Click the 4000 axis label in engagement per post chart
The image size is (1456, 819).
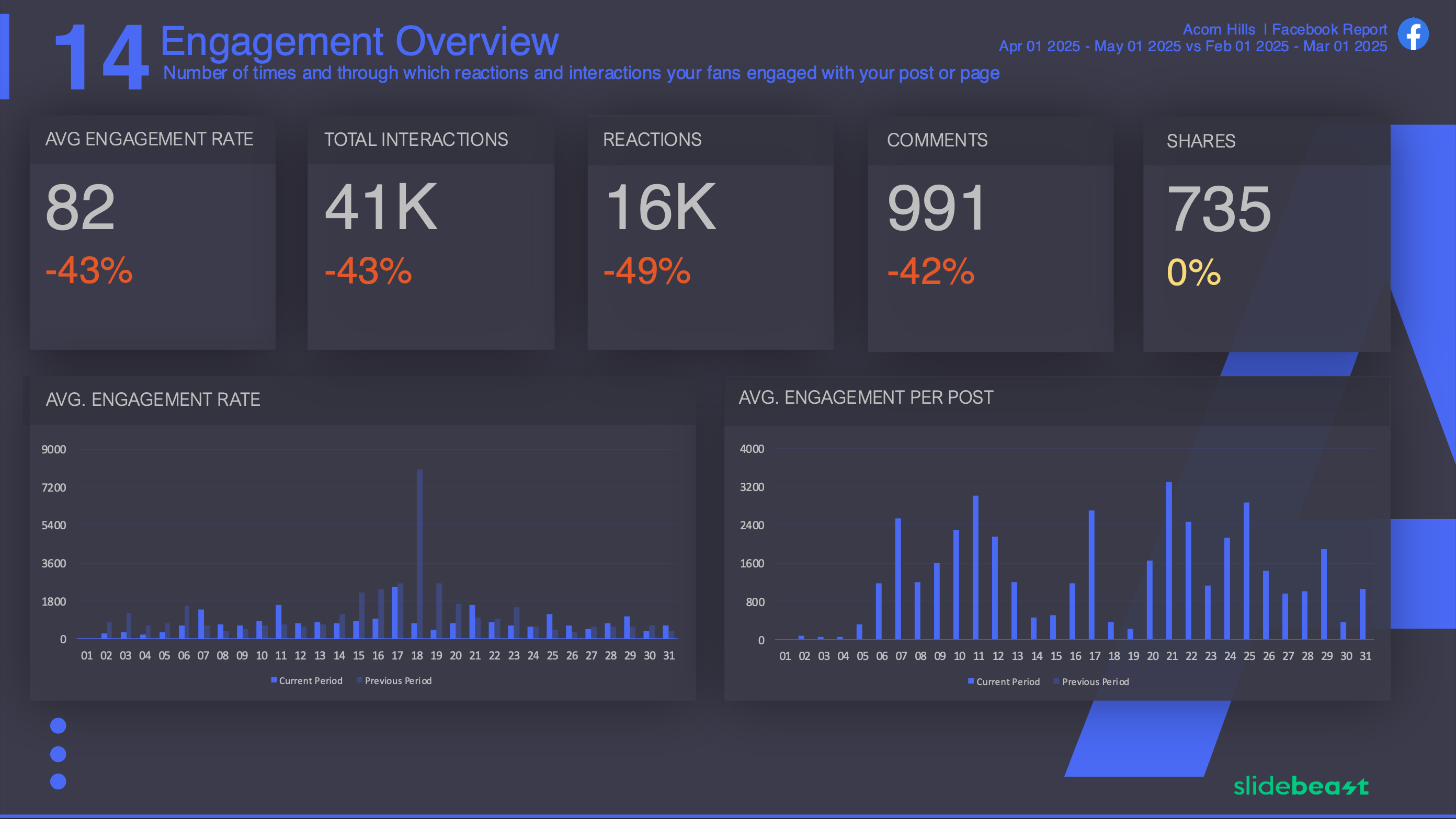pyautogui.click(x=752, y=449)
